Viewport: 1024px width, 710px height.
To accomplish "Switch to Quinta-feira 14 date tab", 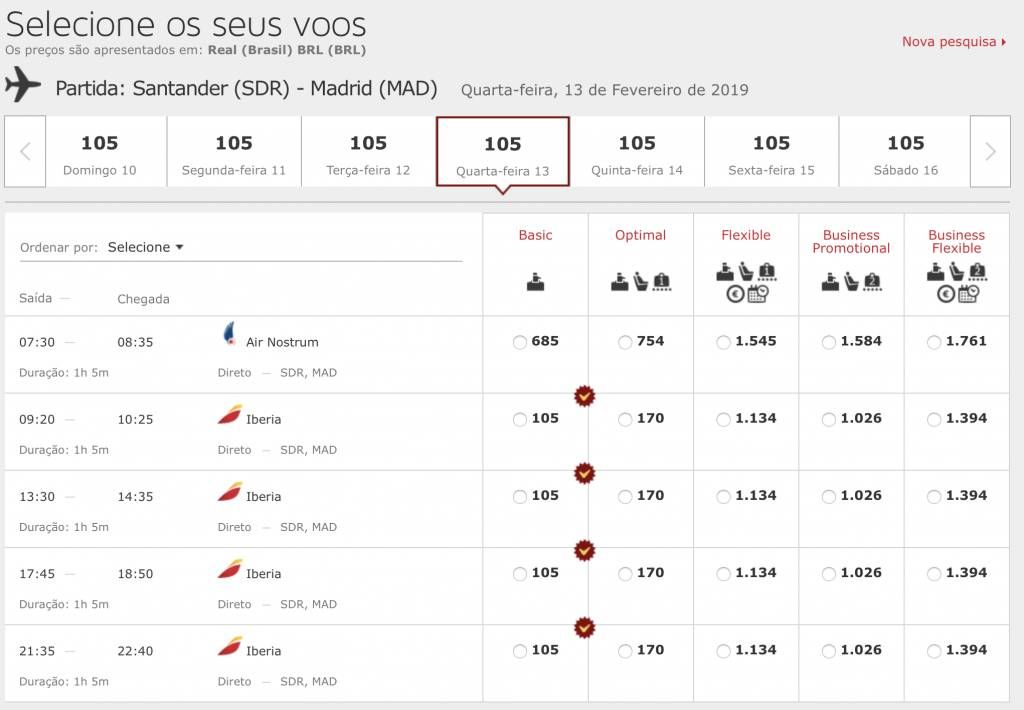I will tap(637, 152).
